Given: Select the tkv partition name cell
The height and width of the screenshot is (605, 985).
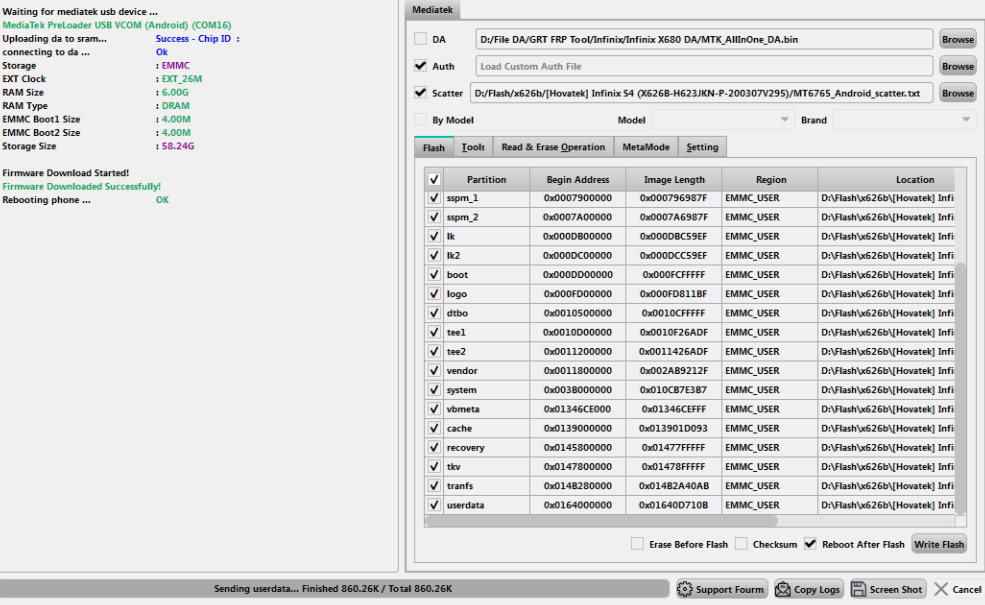Looking at the screenshot, I should tap(486, 466).
